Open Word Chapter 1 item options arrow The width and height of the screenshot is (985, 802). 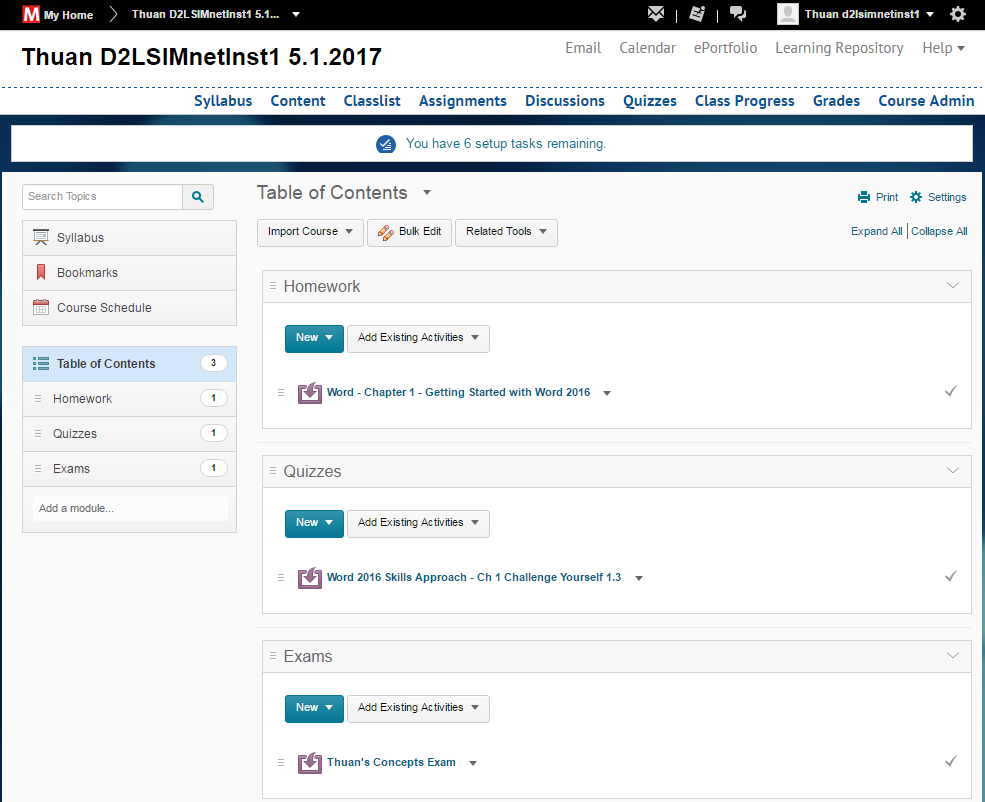[x=607, y=393]
